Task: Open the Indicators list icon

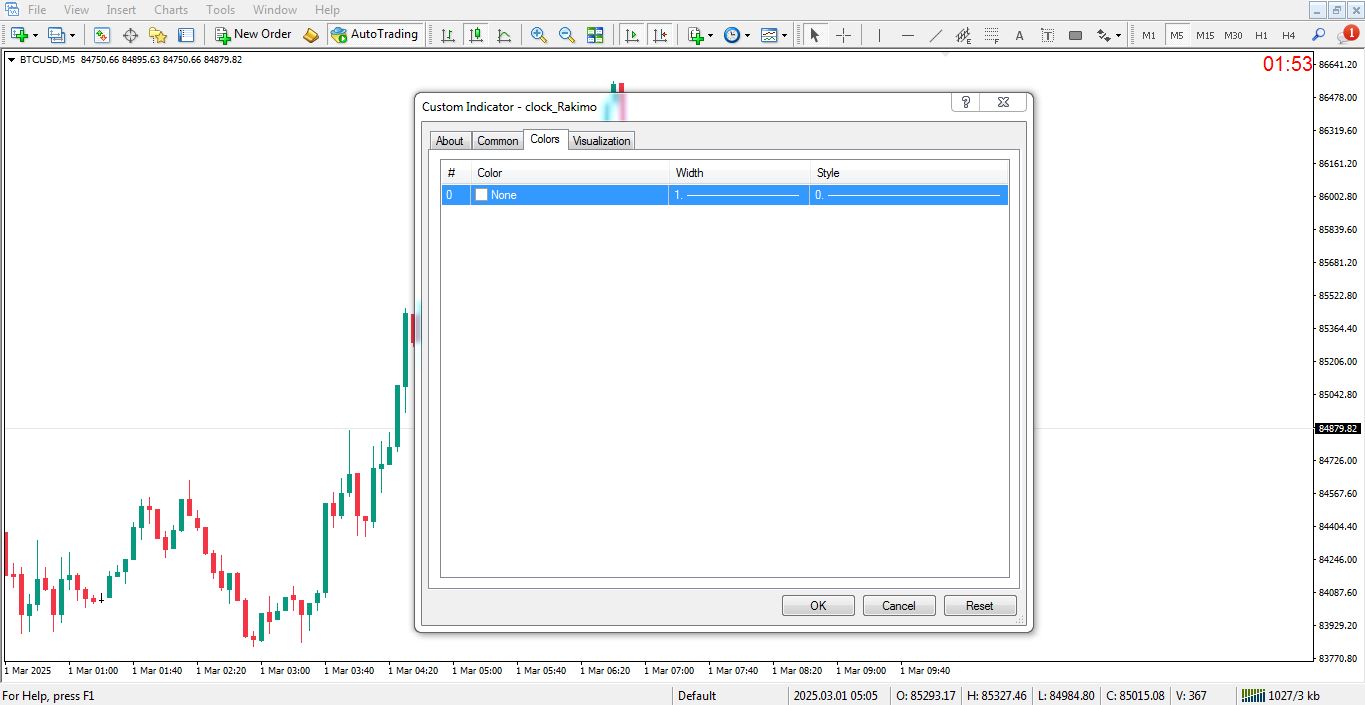Action: click(696, 35)
